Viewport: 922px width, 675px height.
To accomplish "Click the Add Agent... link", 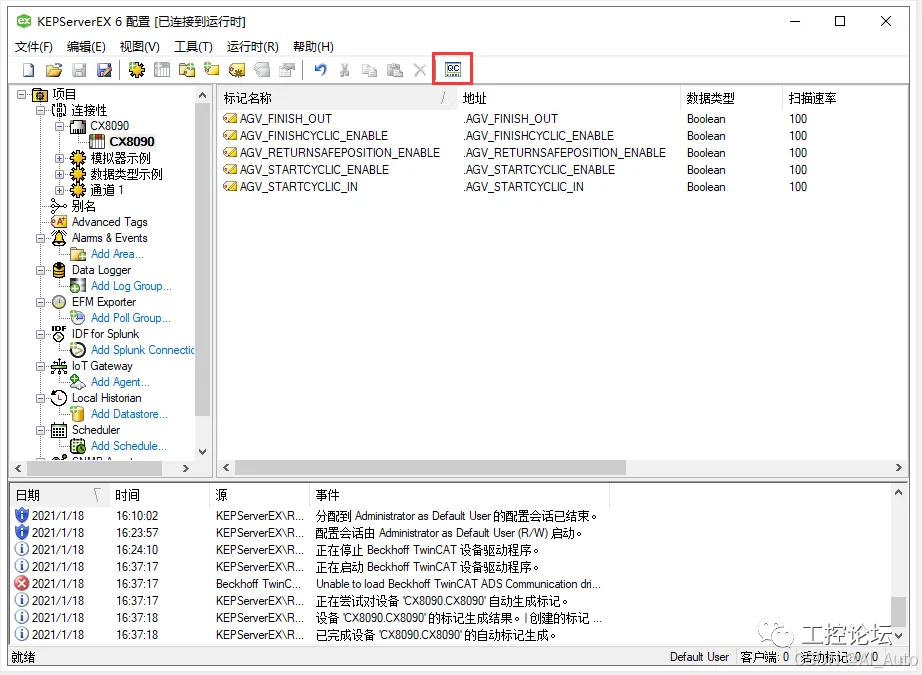I will 120,382.
